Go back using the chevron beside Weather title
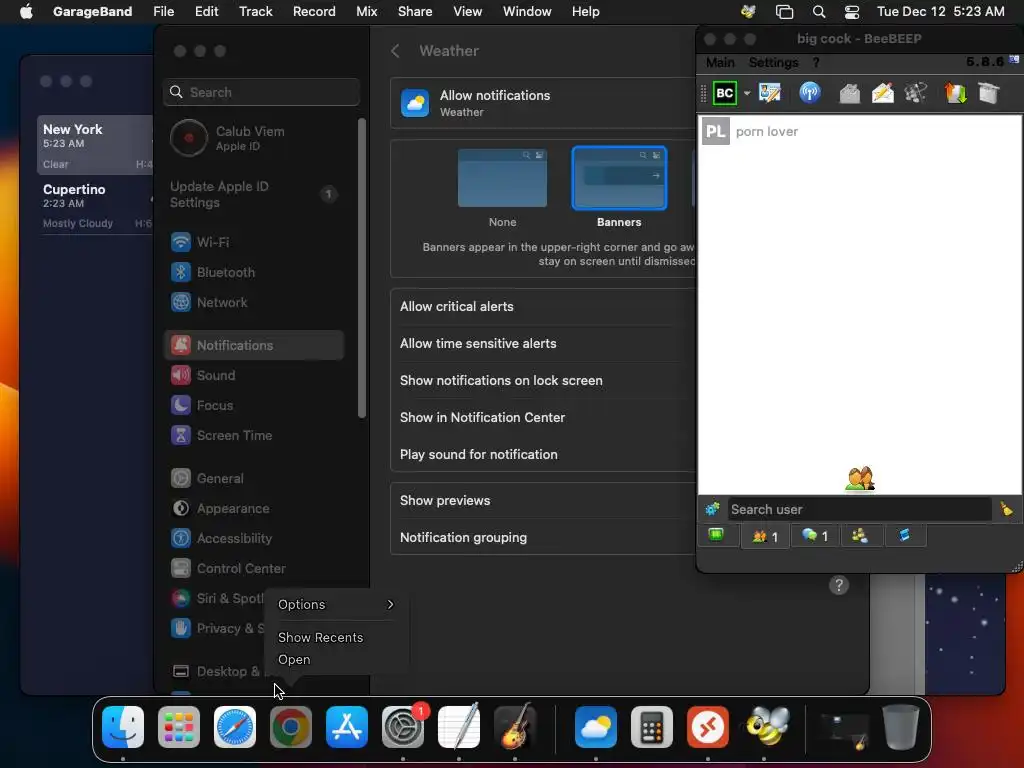Screen dimensions: 1024x768 (395, 51)
